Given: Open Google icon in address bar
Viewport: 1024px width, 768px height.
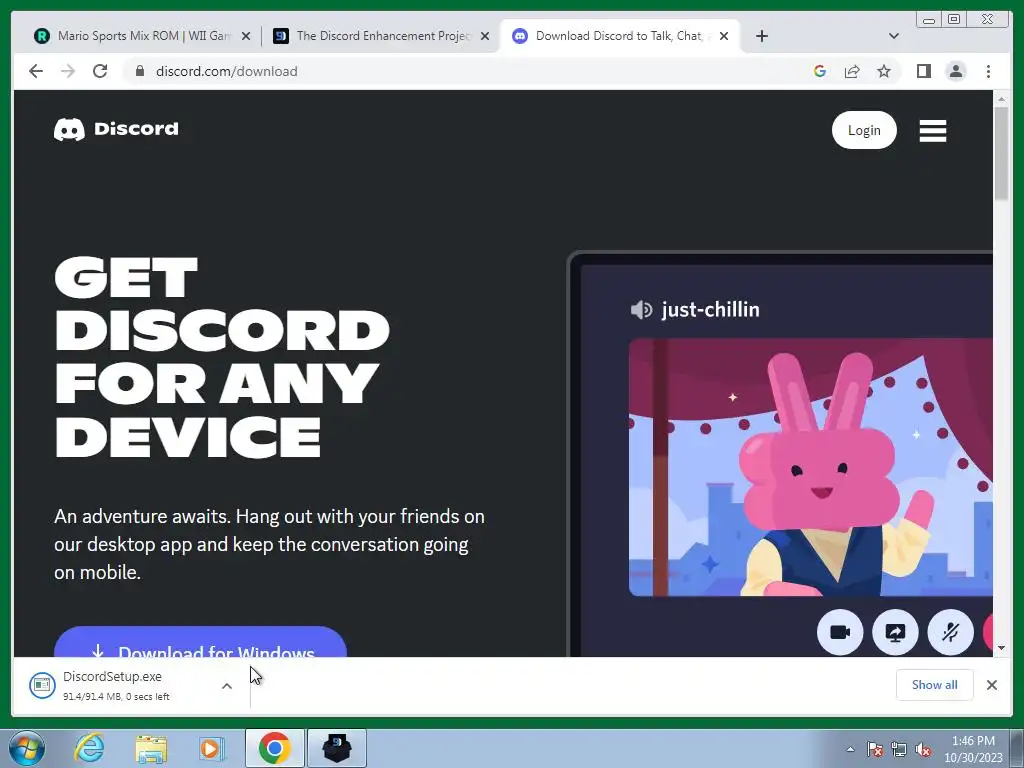Looking at the screenshot, I should [x=820, y=71].
